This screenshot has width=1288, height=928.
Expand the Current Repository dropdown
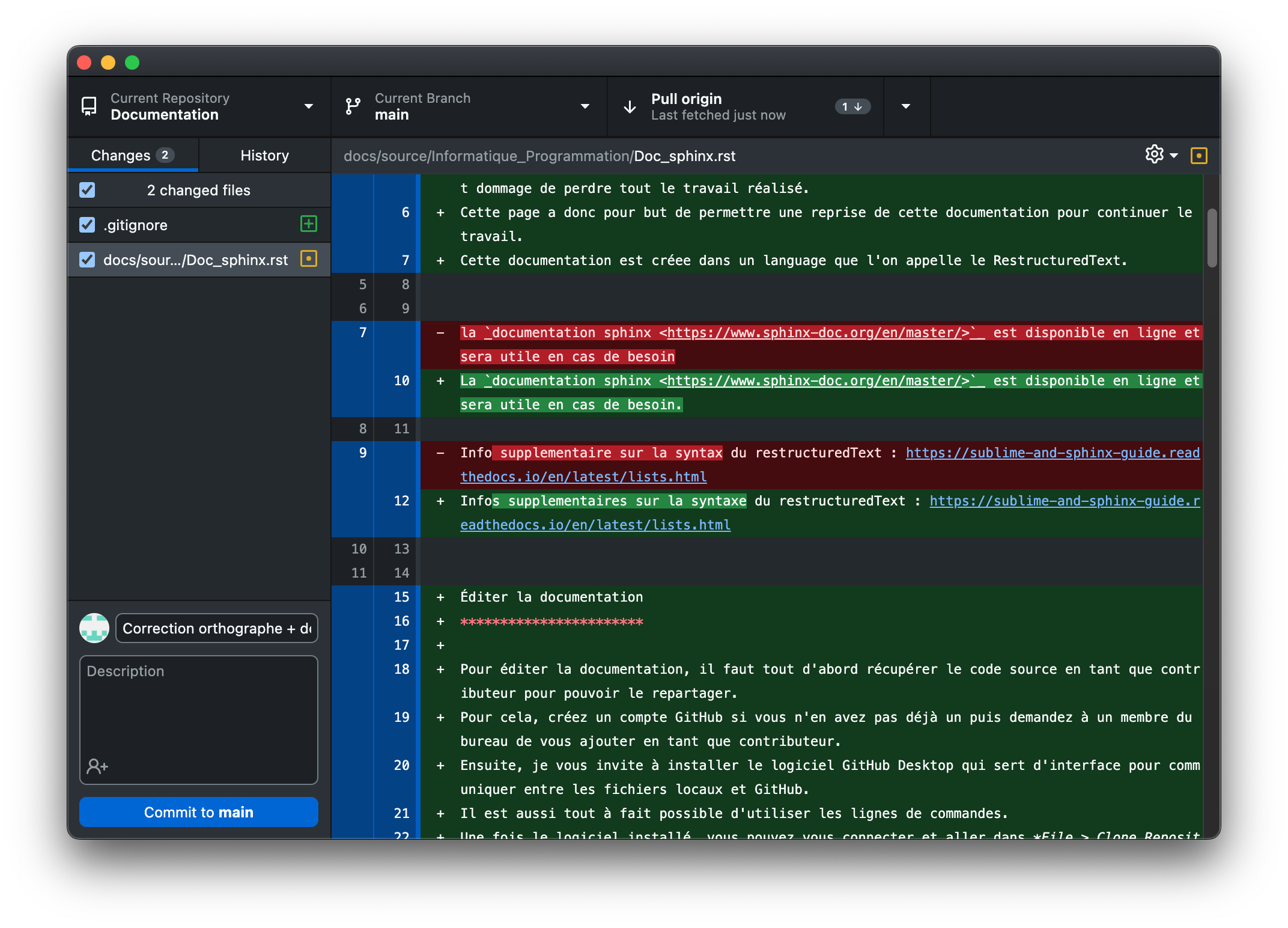coord(309,106)
